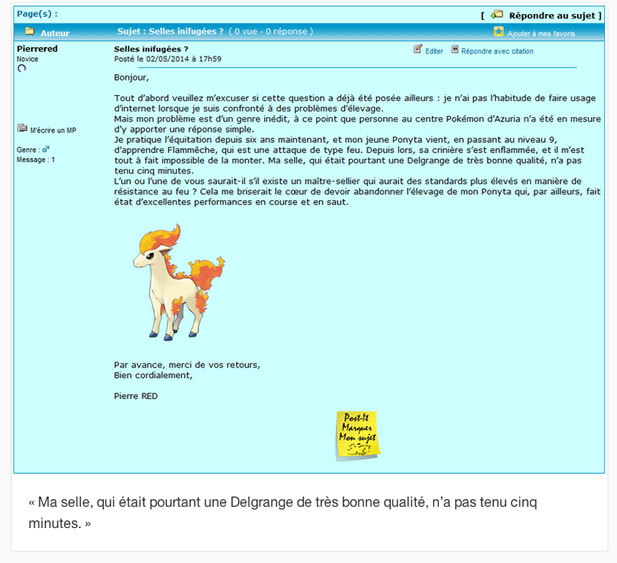Click the Pierre RED signature
The height and width of the screenshot is (563, 617).
point(136,396)
